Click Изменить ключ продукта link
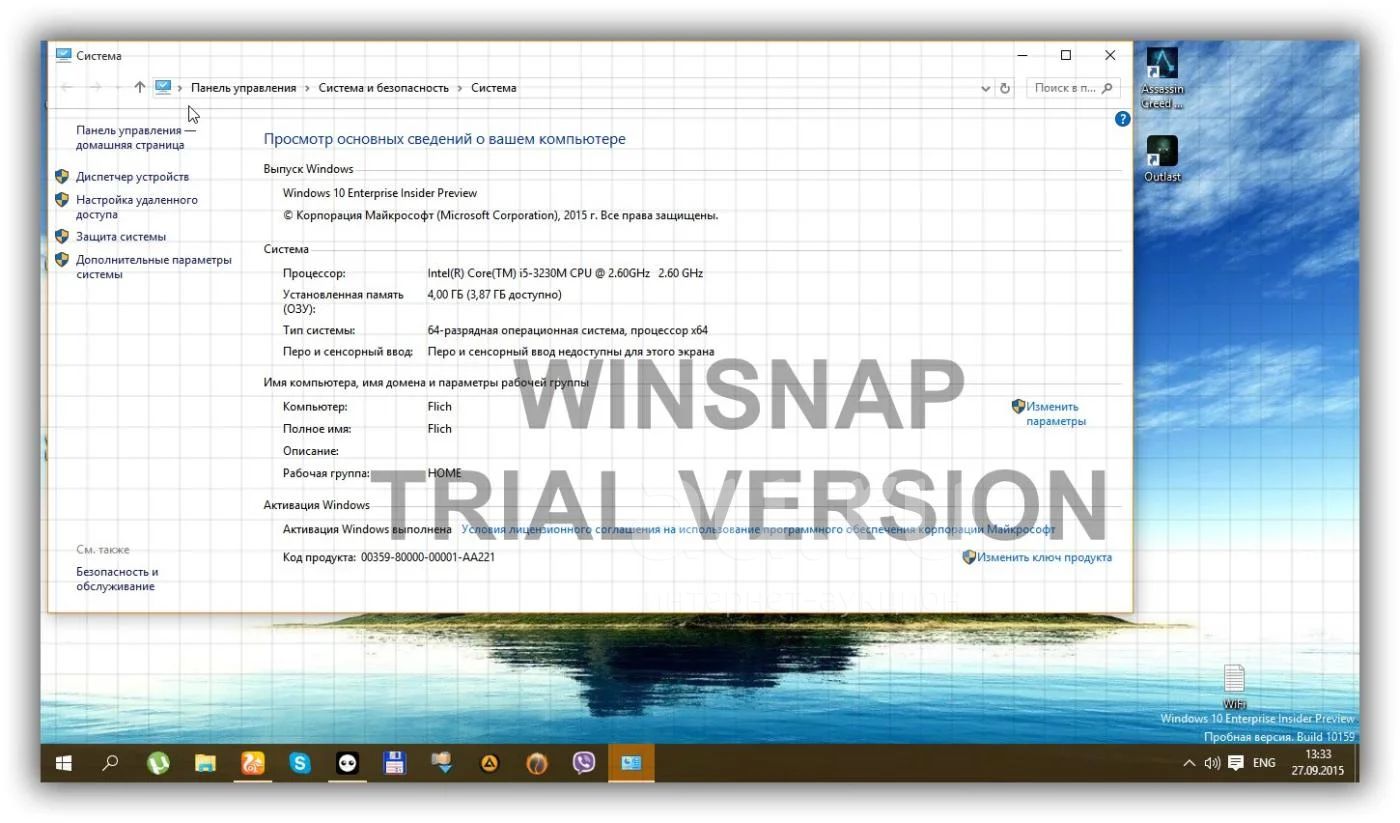Image resolution: width=1400 pixels, height=823 pixels. [1044, 557]
